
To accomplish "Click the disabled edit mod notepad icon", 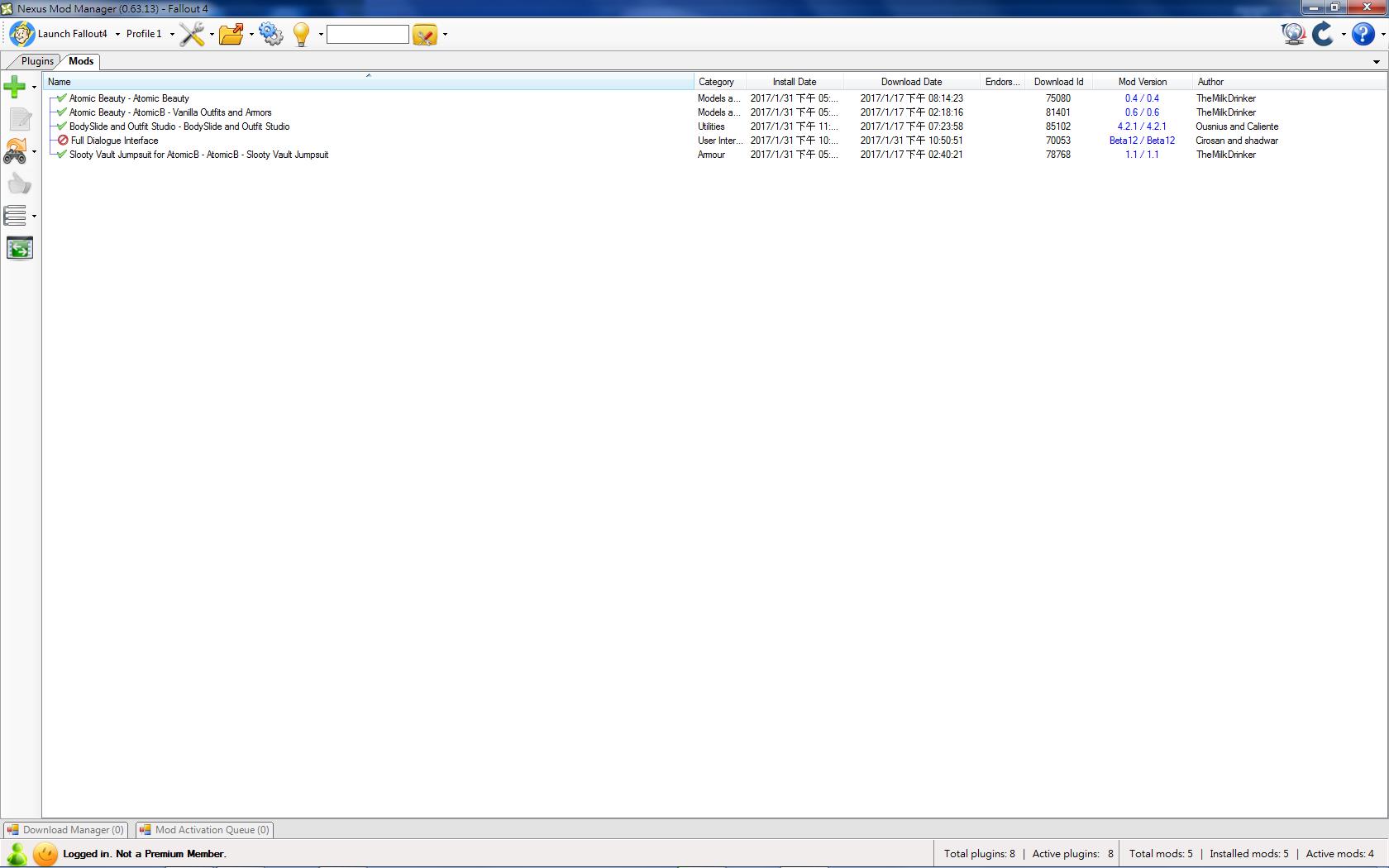I will click(20, 119).
